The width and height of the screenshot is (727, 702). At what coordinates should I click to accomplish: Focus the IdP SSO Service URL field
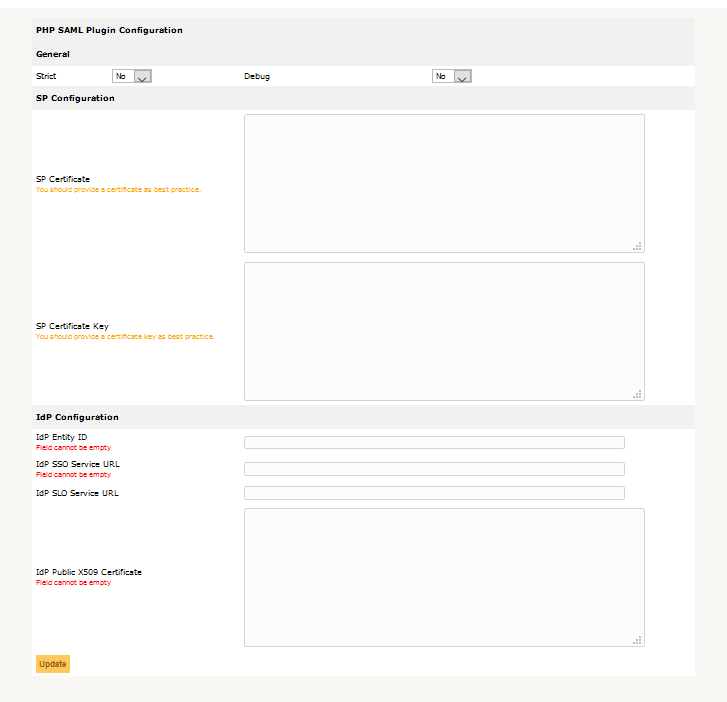click(434, 469)
